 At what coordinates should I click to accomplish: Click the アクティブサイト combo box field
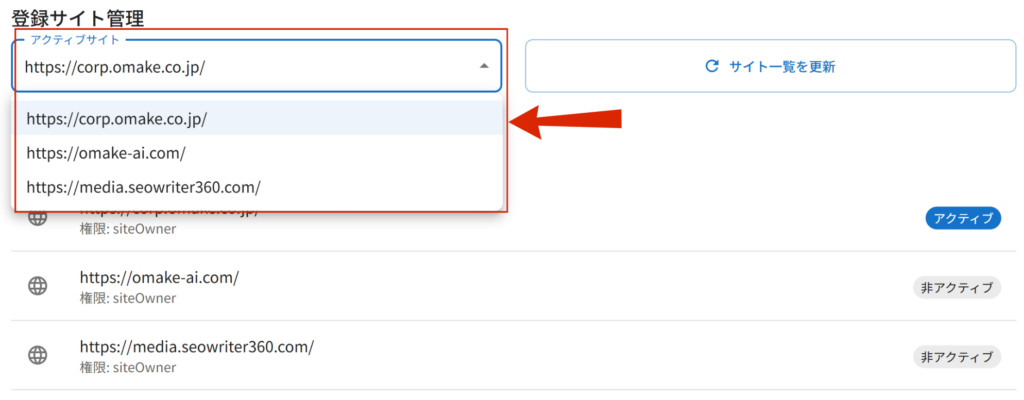click(x=257, y=66)
